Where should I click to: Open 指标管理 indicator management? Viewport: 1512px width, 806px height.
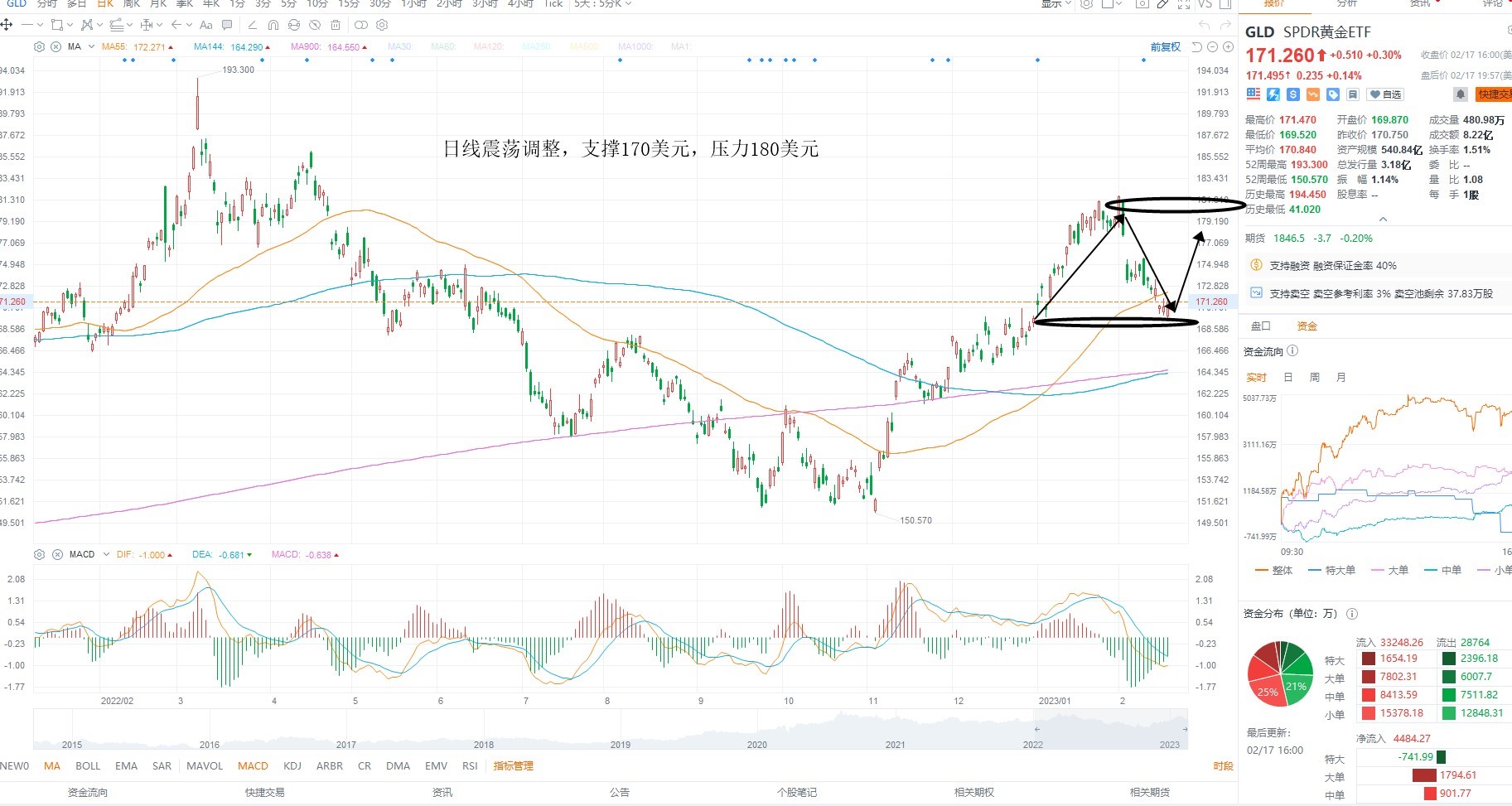click(514, 766)
